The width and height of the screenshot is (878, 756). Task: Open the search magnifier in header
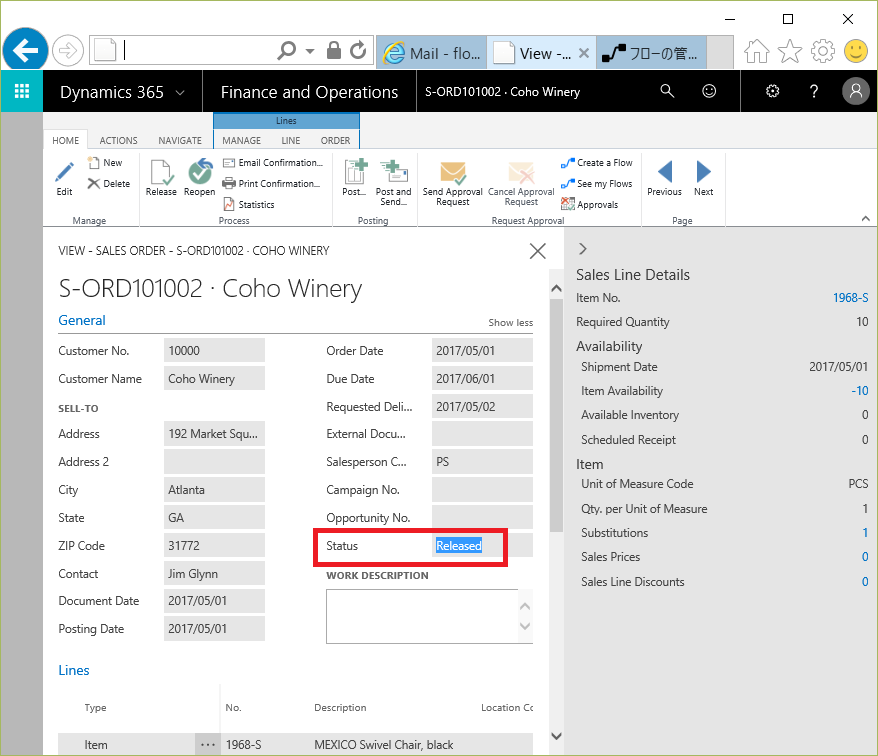pyautogui.click(x=667, y=92)
